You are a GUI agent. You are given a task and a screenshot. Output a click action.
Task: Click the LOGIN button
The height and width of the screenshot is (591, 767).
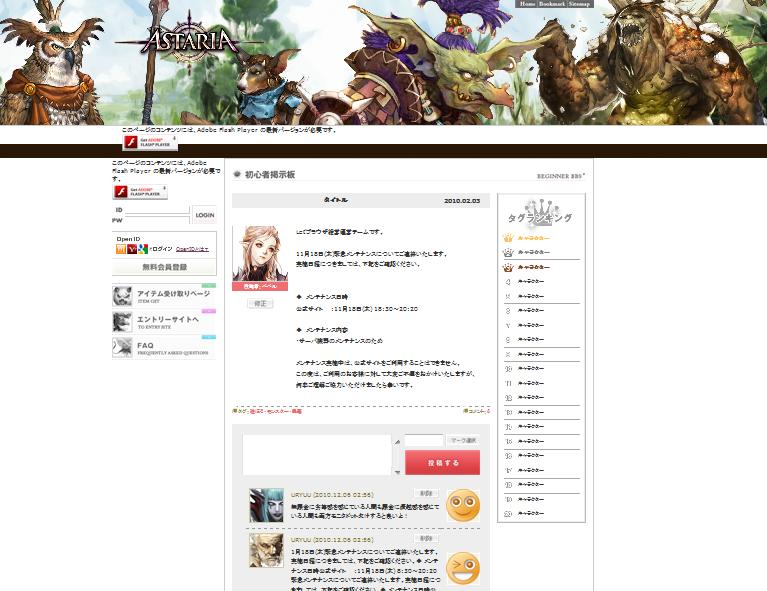[204, 215]
